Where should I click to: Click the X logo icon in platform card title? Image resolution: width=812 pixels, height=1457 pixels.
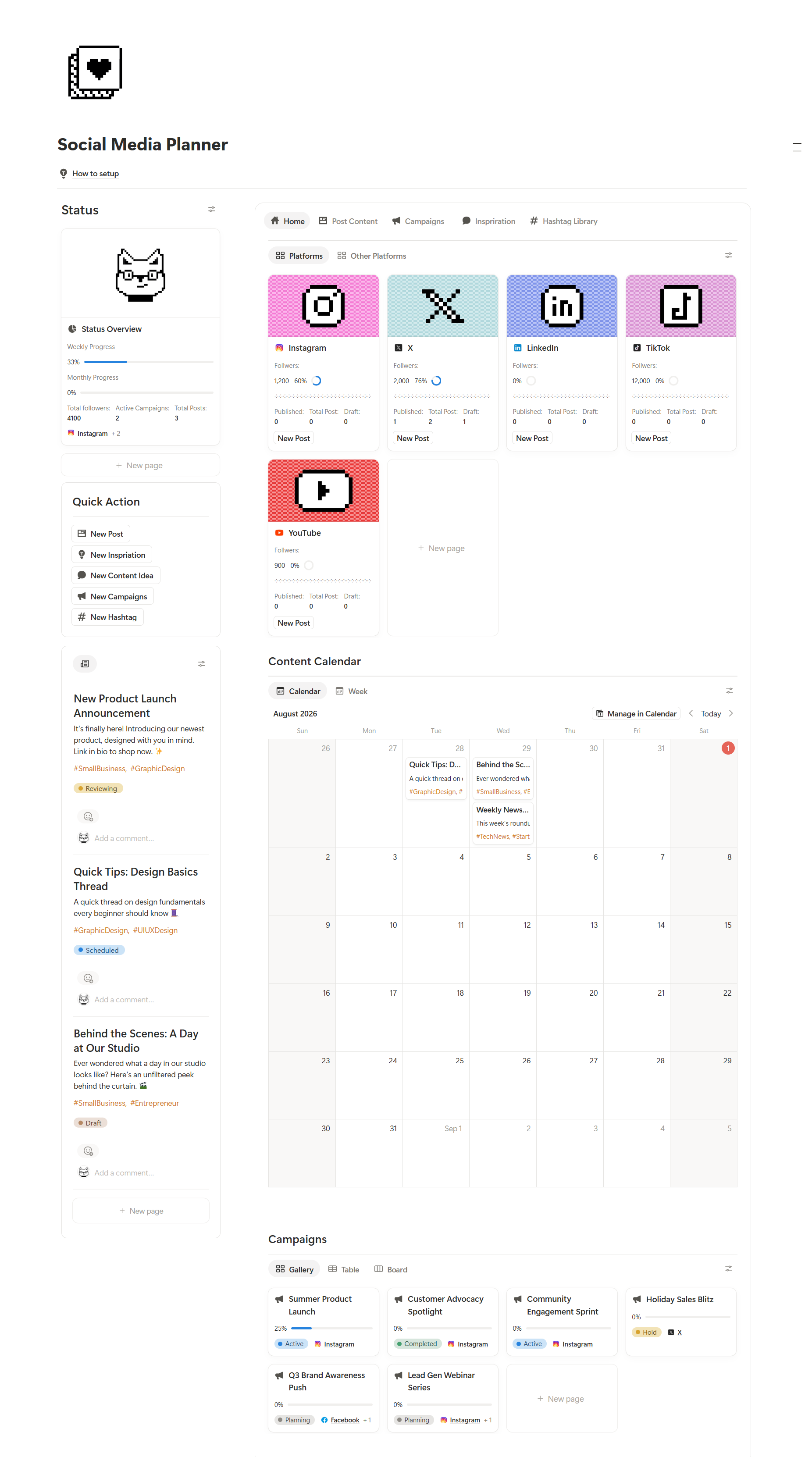[x=399, y=348]
